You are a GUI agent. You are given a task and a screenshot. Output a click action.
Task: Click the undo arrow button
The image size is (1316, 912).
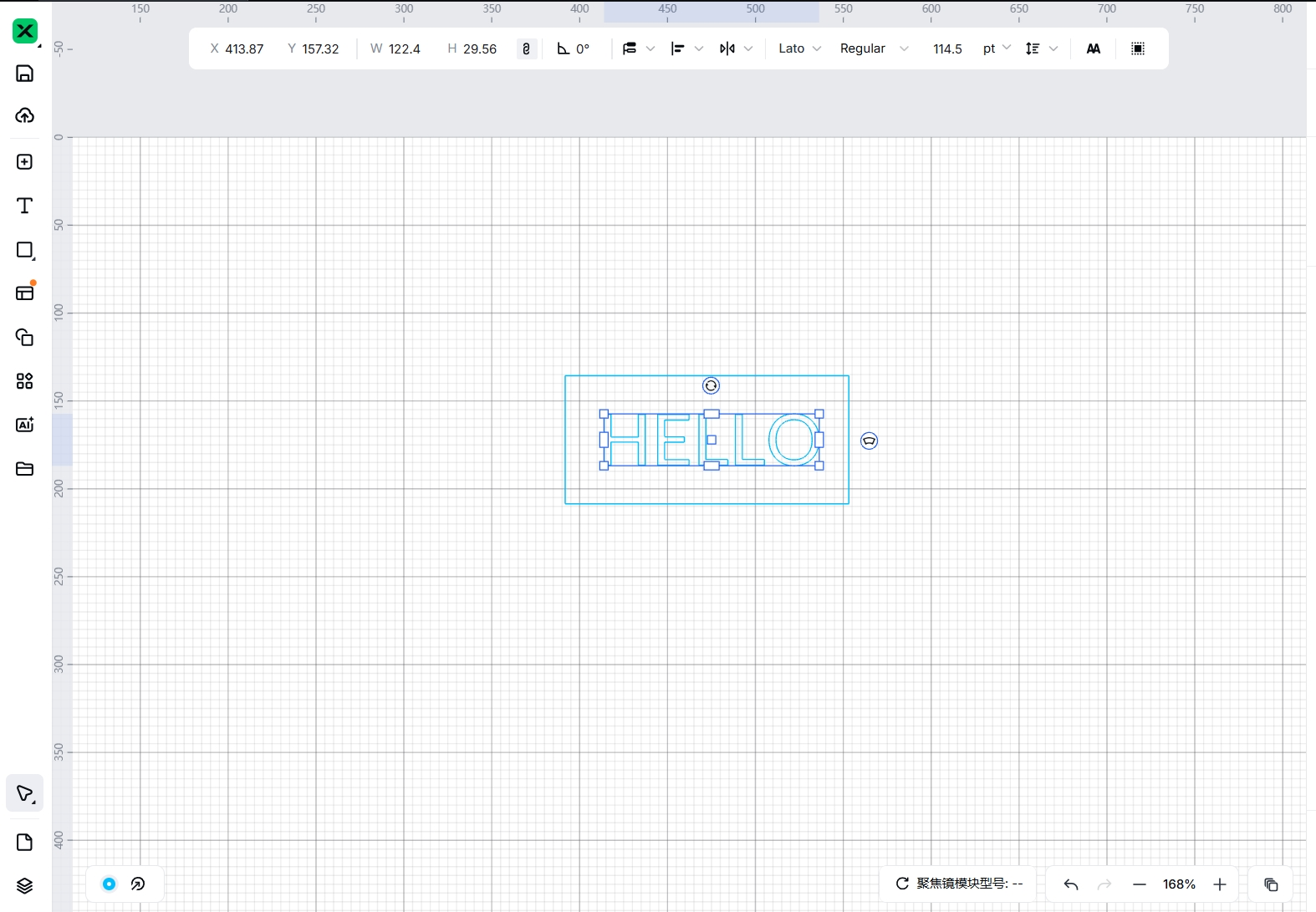coord(1070,884)
